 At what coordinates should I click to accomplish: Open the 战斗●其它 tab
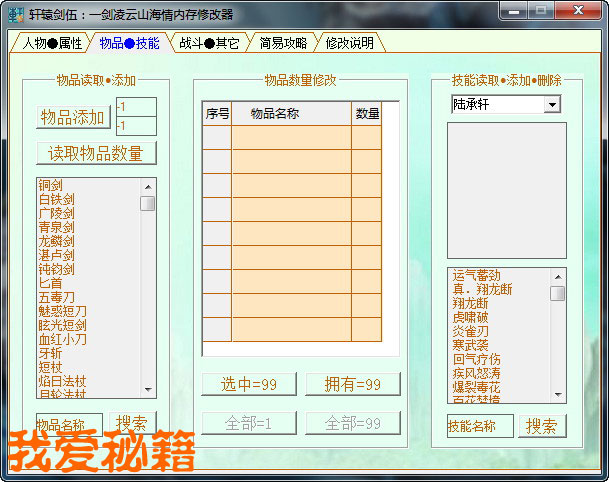(x=209, y=44)
